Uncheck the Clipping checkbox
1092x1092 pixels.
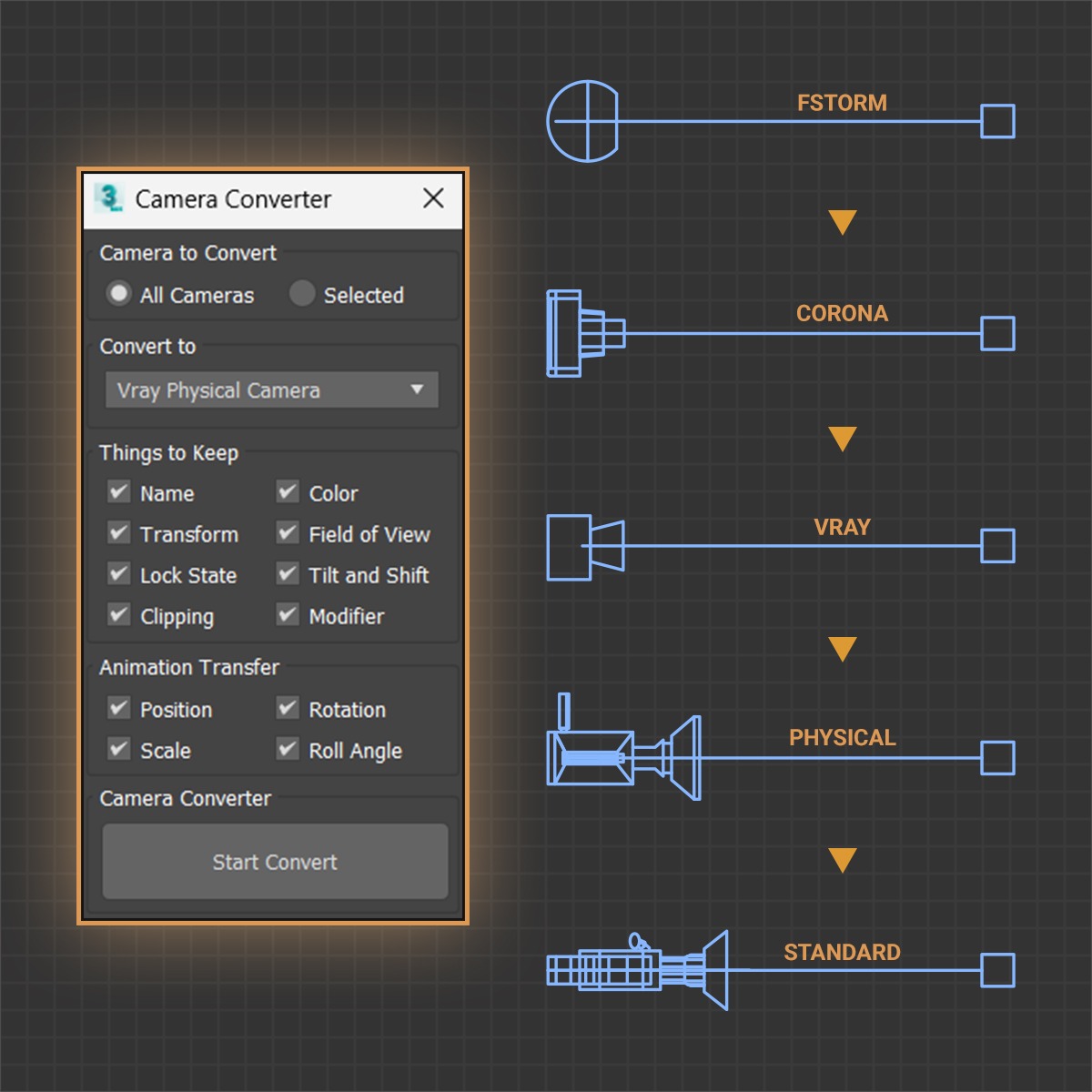(x=119, y=615)
